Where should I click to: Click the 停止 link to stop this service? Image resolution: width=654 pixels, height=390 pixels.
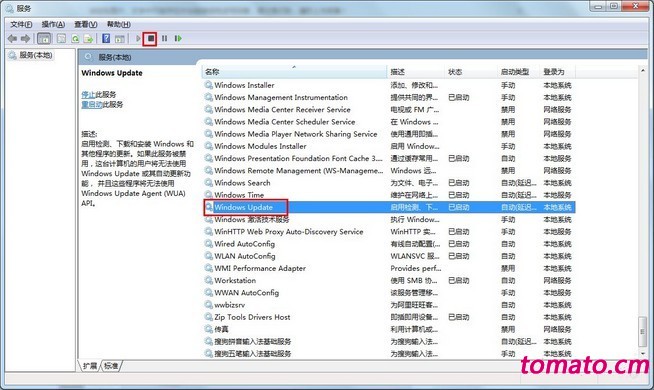pos(88,95)
